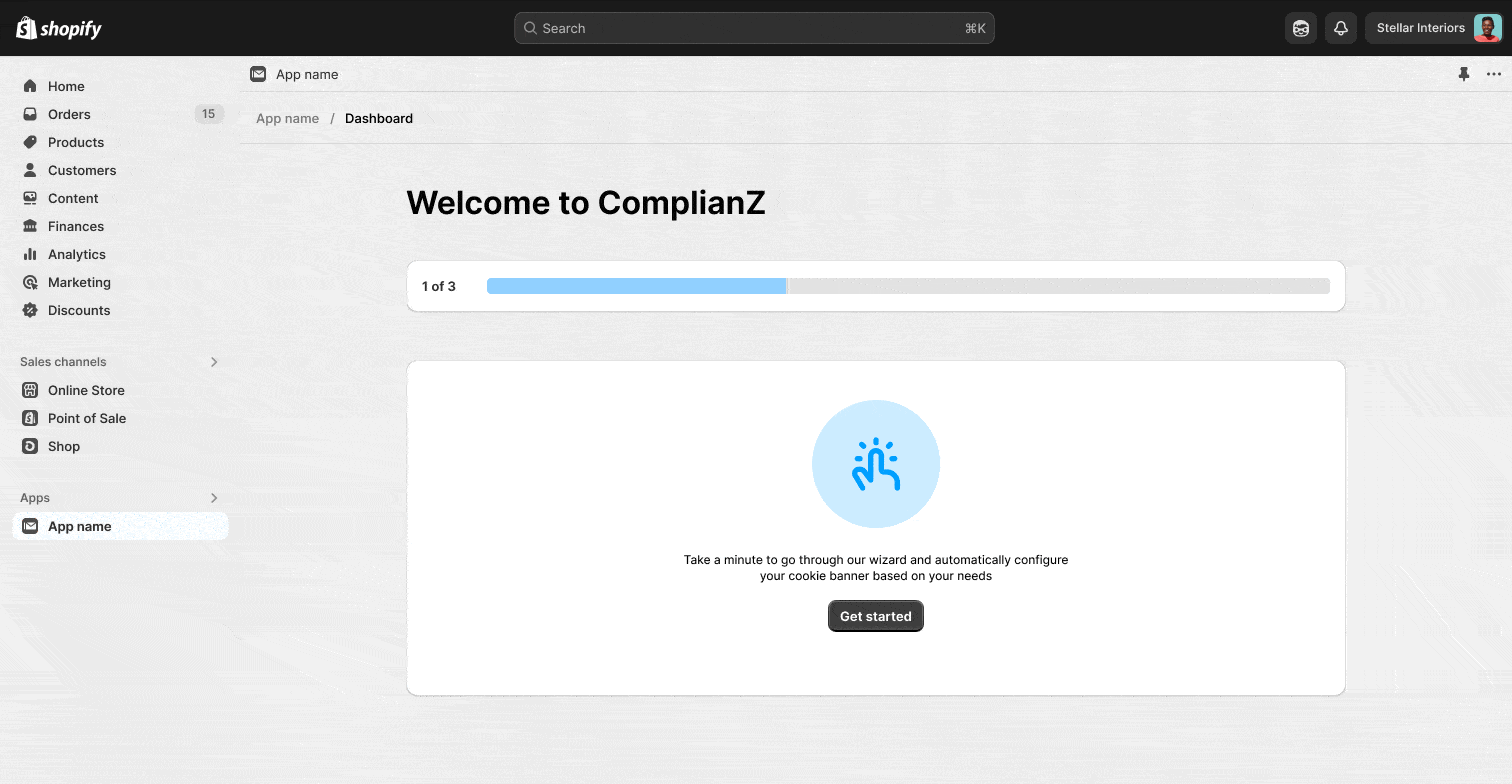Click the 'Take a minute' wizard description

coord(876,568)
